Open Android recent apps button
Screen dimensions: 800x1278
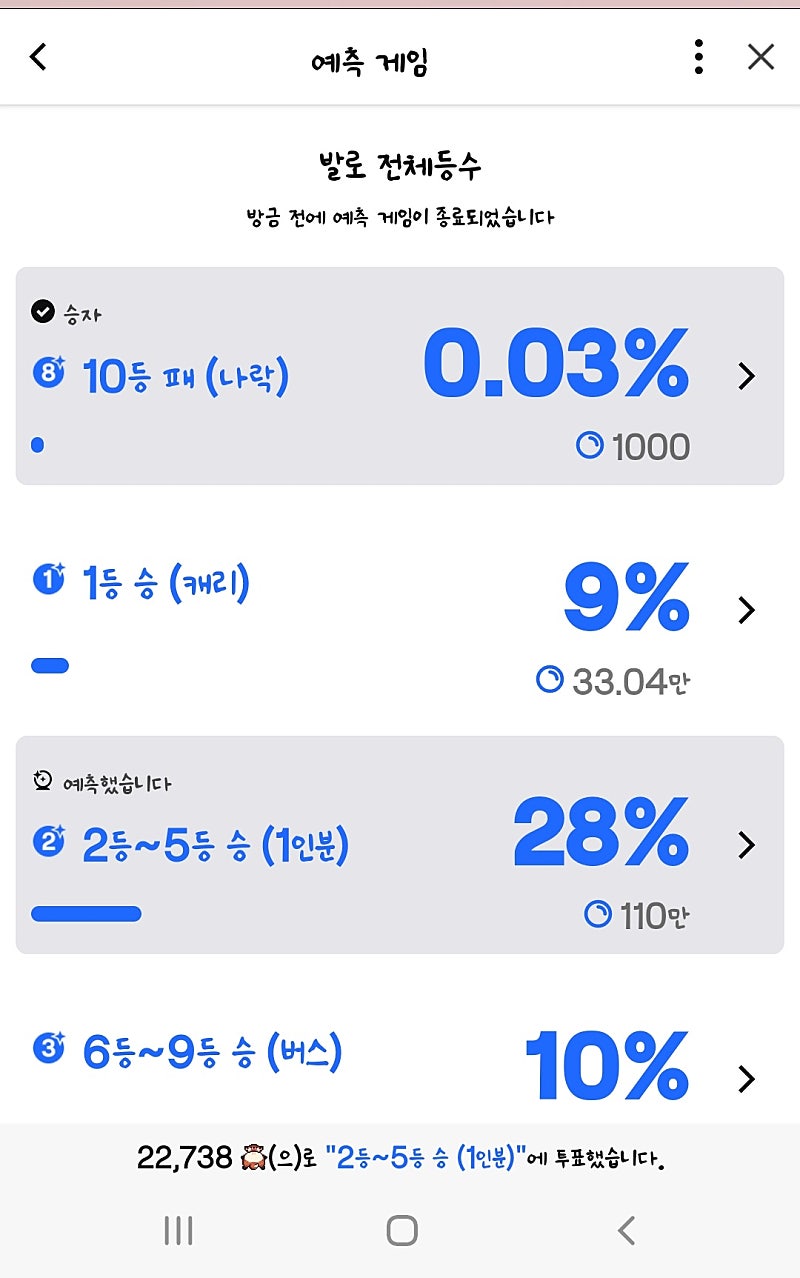coord(178,1230)
